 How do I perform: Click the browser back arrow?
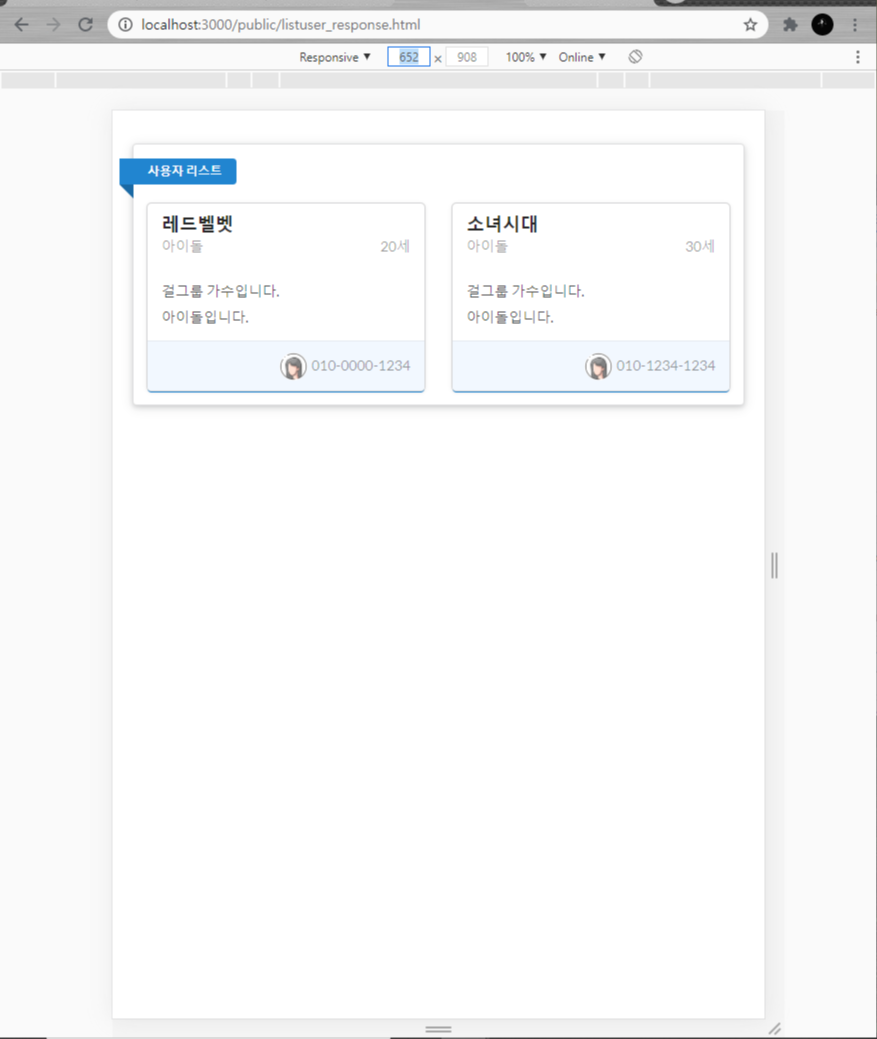coord(21,25)
